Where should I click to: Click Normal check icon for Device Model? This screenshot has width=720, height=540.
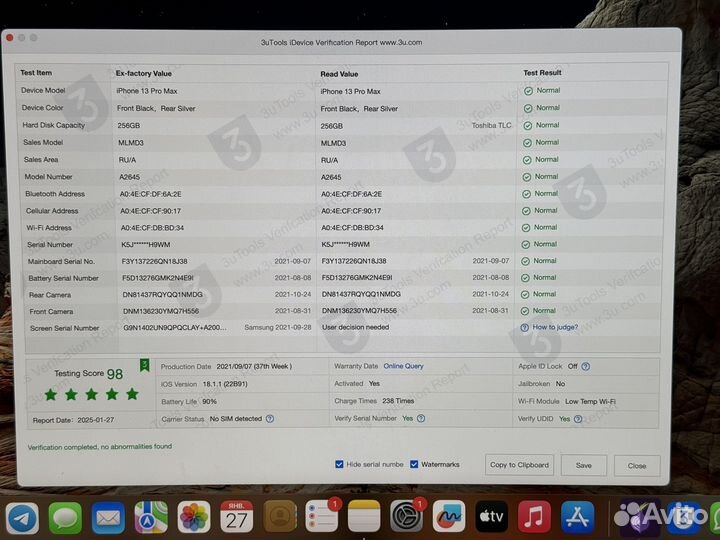point(529,91)
